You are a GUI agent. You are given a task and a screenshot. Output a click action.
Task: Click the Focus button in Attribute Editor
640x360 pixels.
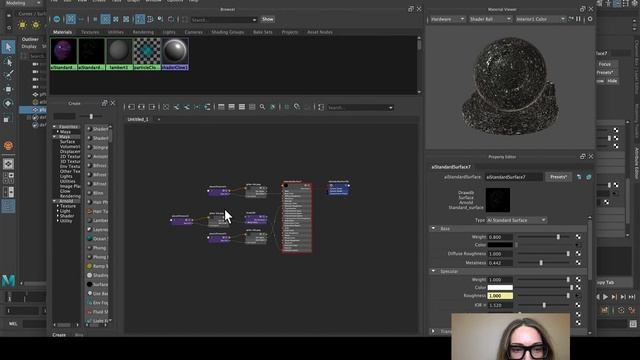[x=604, y=64]
